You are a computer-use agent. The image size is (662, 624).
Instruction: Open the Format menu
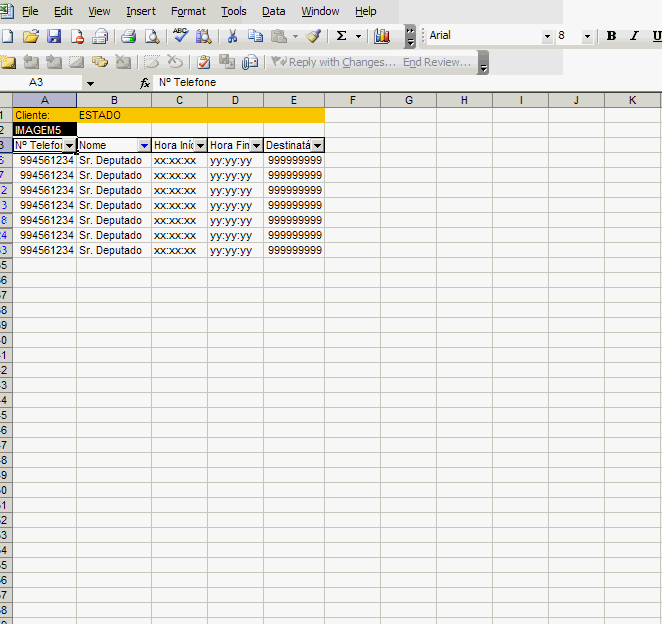pyautogui.click(x=188, y=11)
